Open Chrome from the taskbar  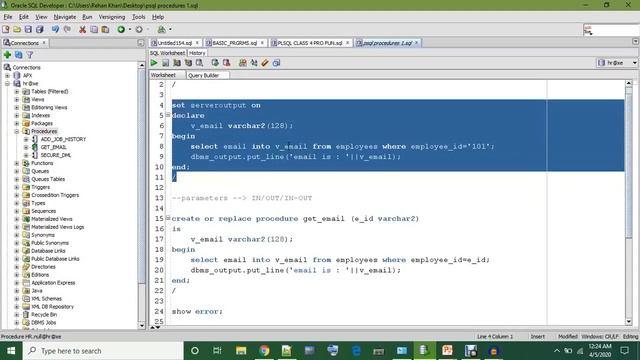[x=264, y=351]
